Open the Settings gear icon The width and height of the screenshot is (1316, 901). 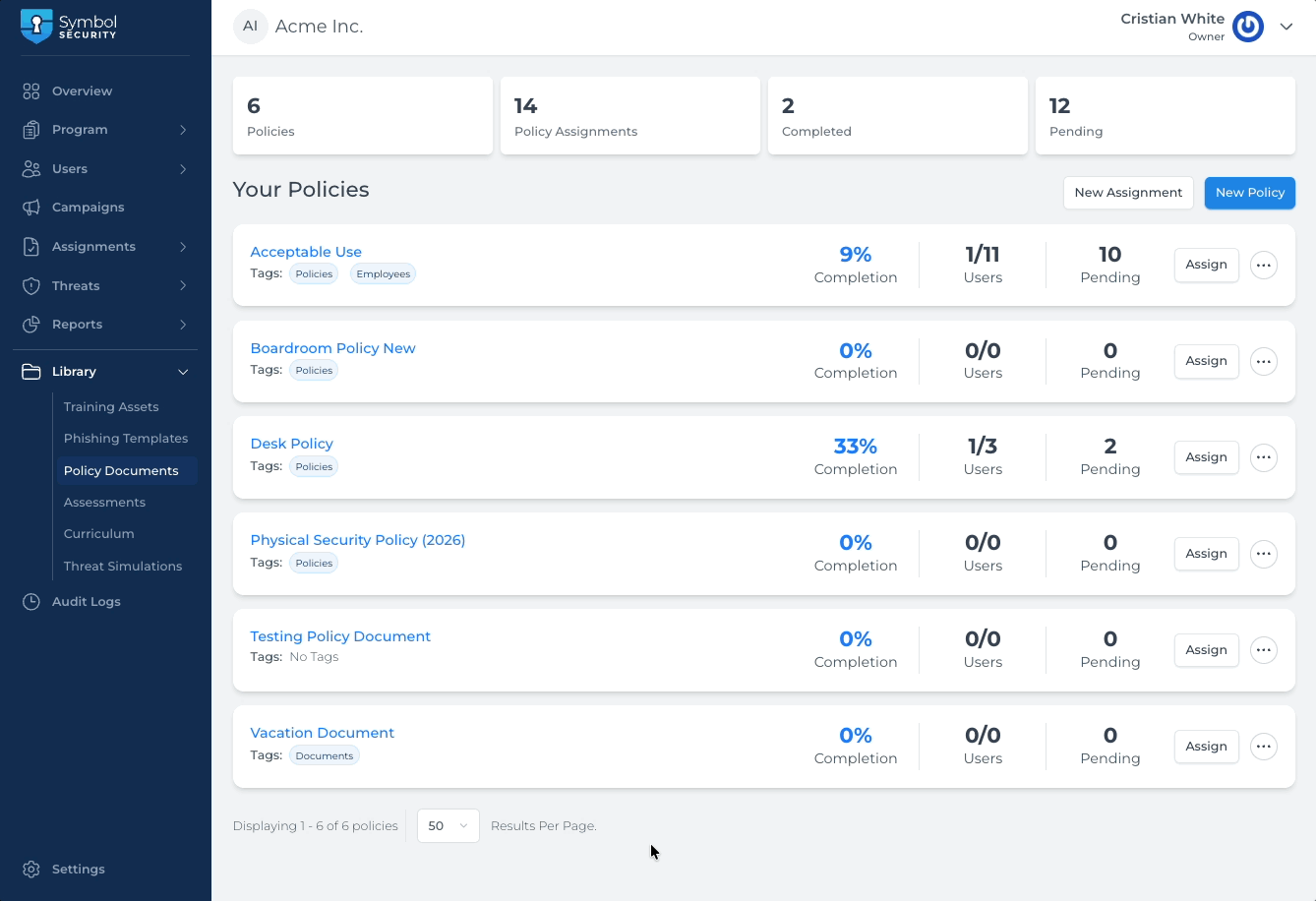pos(31,870)
